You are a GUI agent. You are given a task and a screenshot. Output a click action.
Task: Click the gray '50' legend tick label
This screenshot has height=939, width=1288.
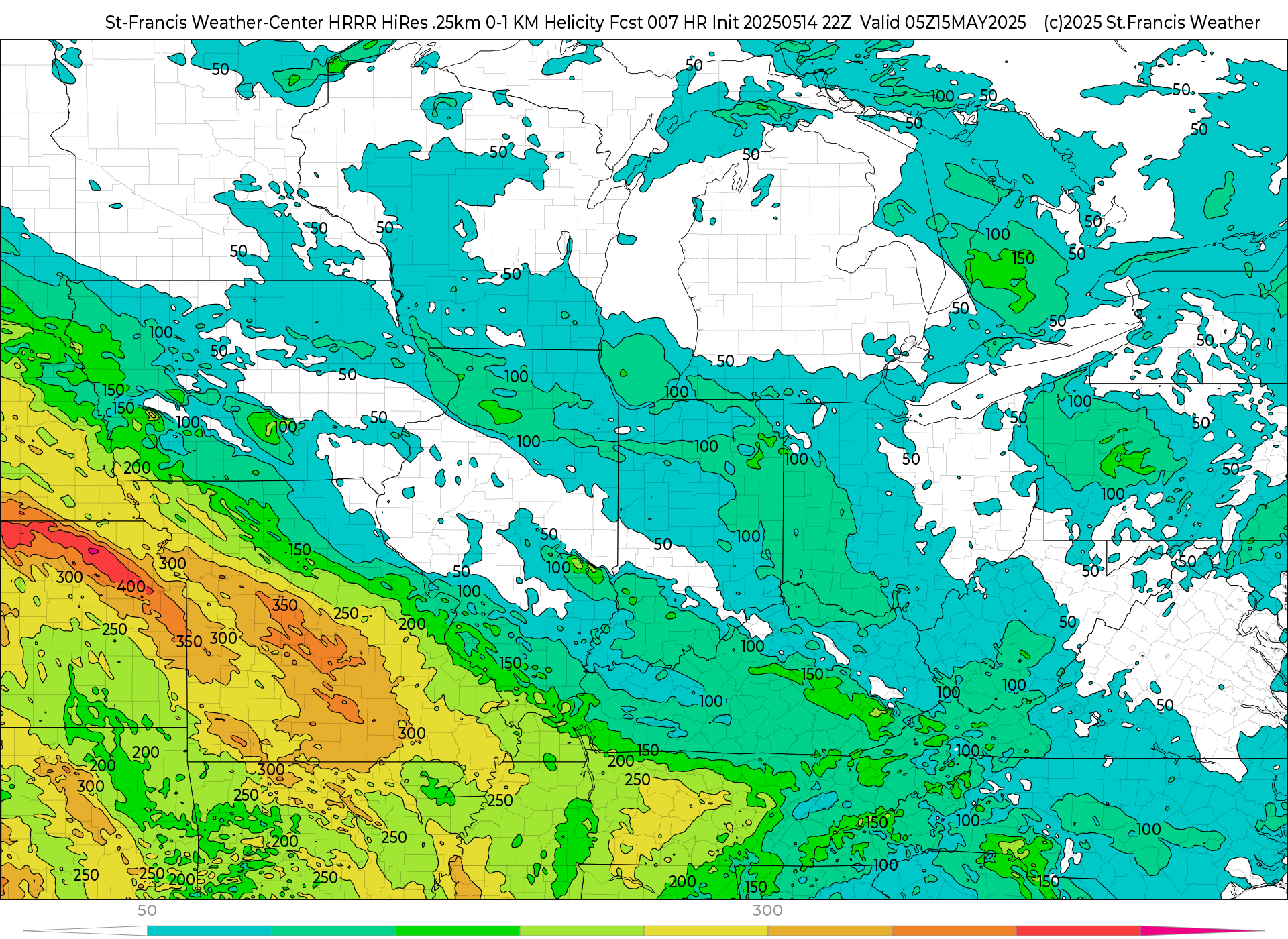pos(147,910)
